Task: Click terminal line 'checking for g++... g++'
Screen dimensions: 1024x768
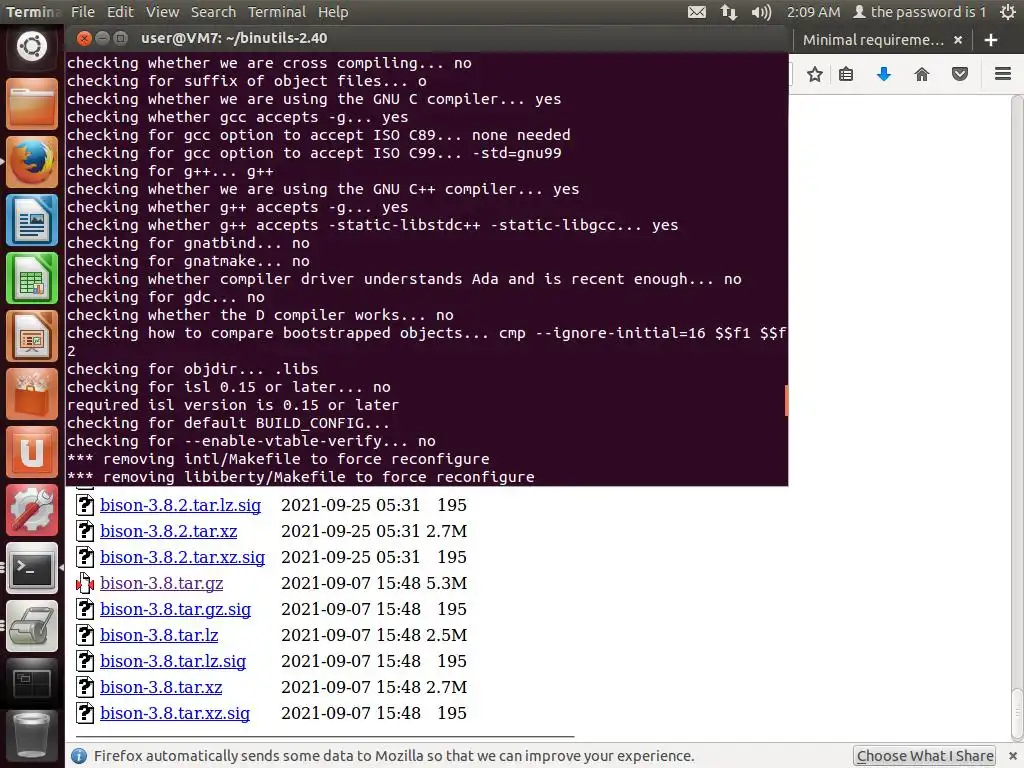Action: tap(170, 171)
